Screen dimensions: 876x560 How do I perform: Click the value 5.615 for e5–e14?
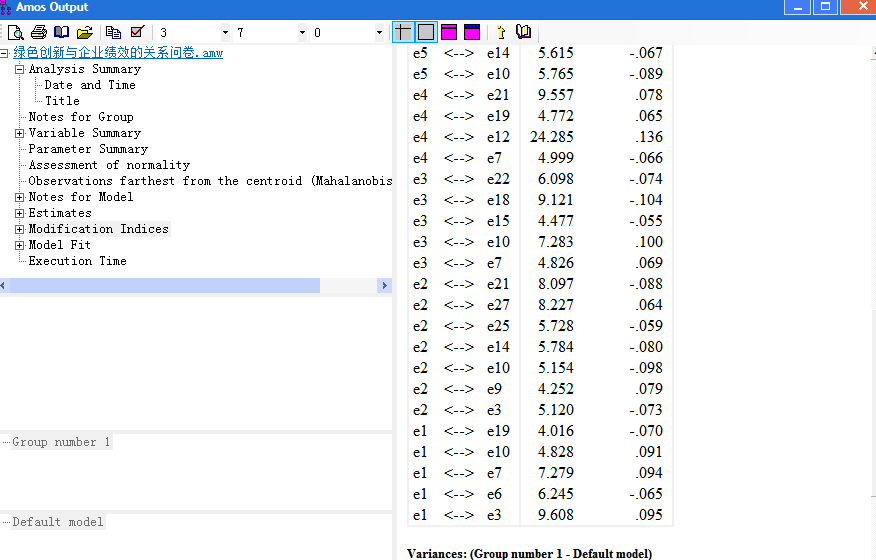556,53
